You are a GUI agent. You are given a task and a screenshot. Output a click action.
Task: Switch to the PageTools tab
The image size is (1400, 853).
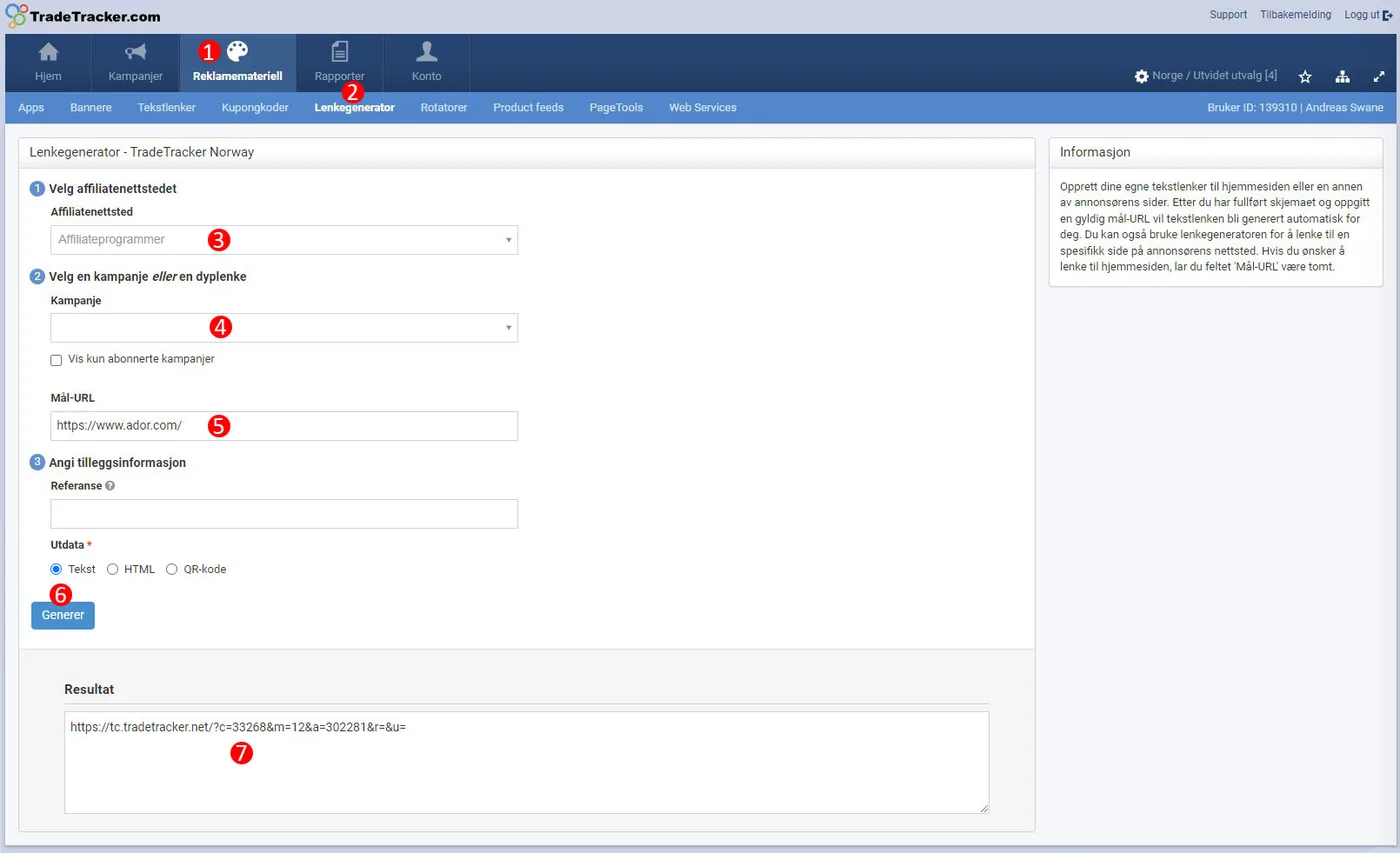(x=616, y=108)
